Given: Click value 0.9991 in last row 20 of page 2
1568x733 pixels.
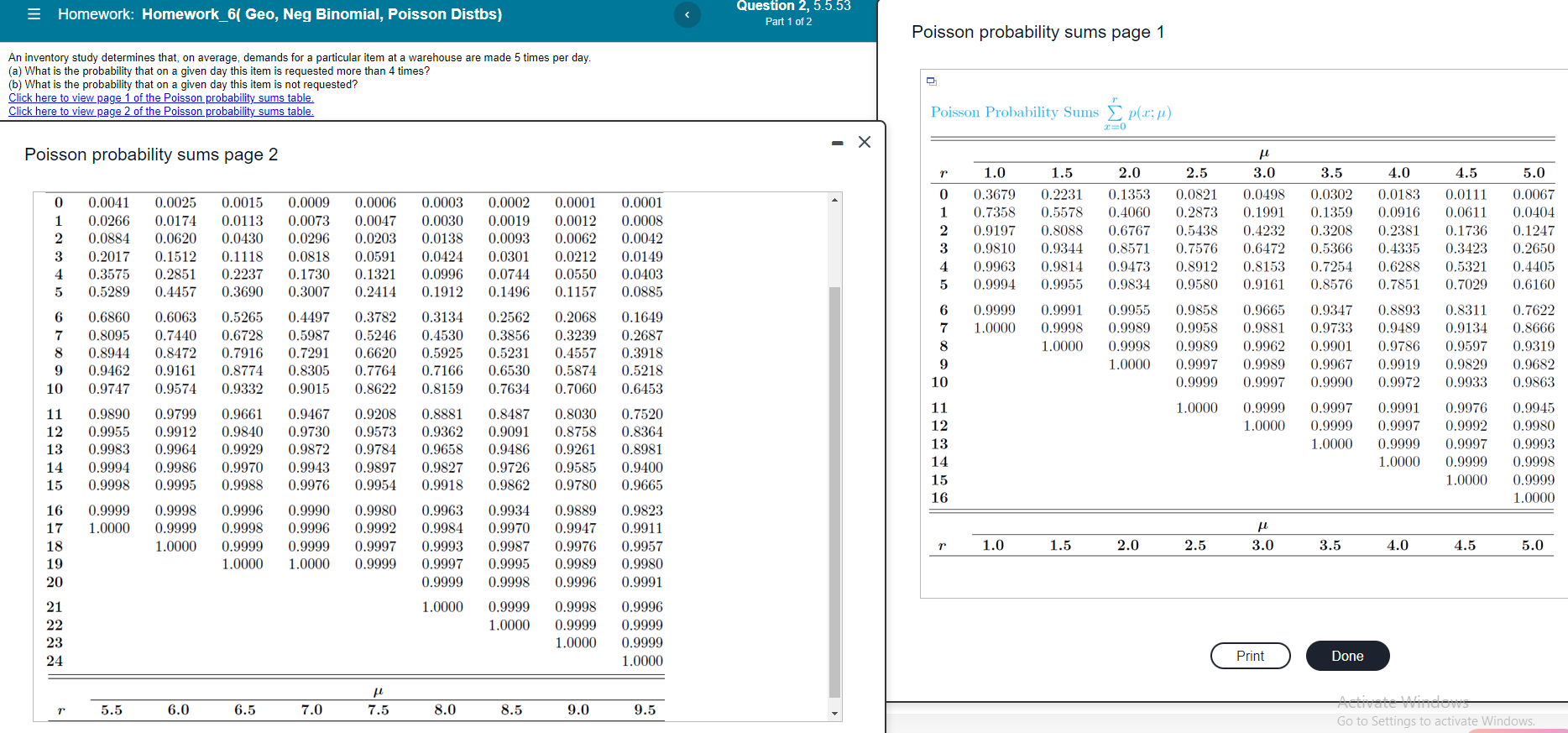Looking at the screenshot, I should [x=642, y=582].
